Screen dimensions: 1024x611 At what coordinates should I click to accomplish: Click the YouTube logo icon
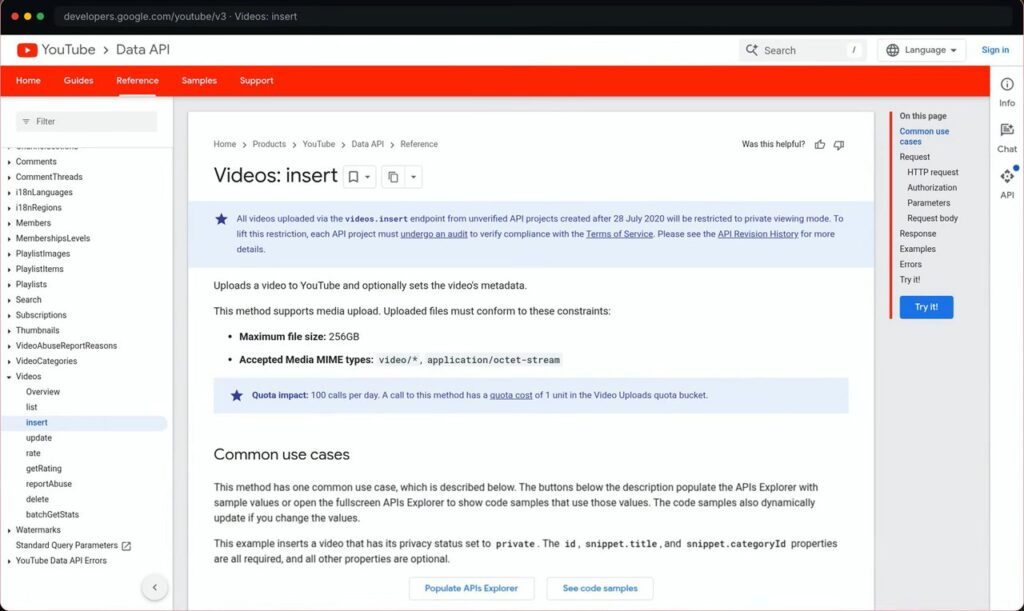coord(27,50)
